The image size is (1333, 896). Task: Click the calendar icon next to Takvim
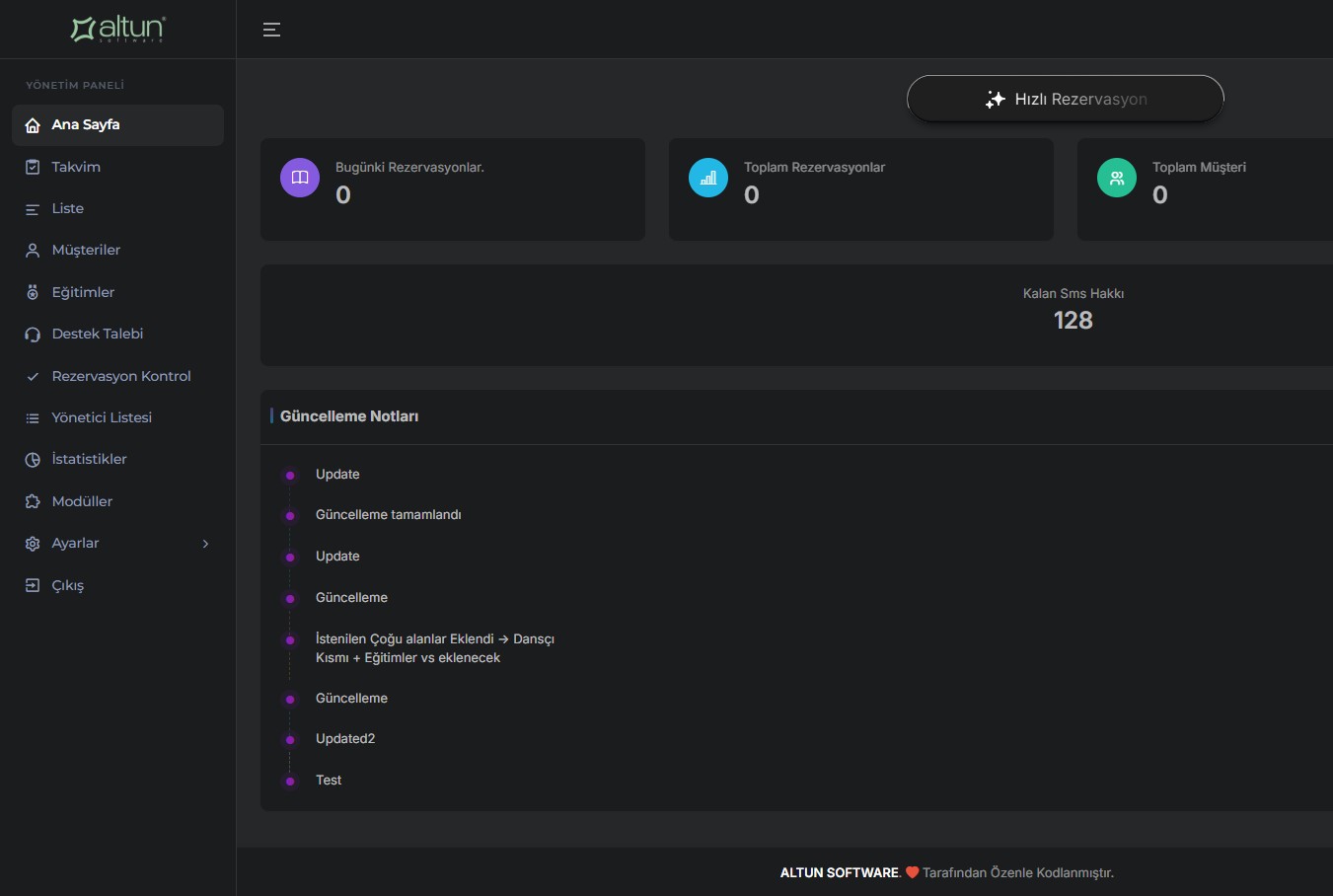pyautogui.click(x=33, y=167)
